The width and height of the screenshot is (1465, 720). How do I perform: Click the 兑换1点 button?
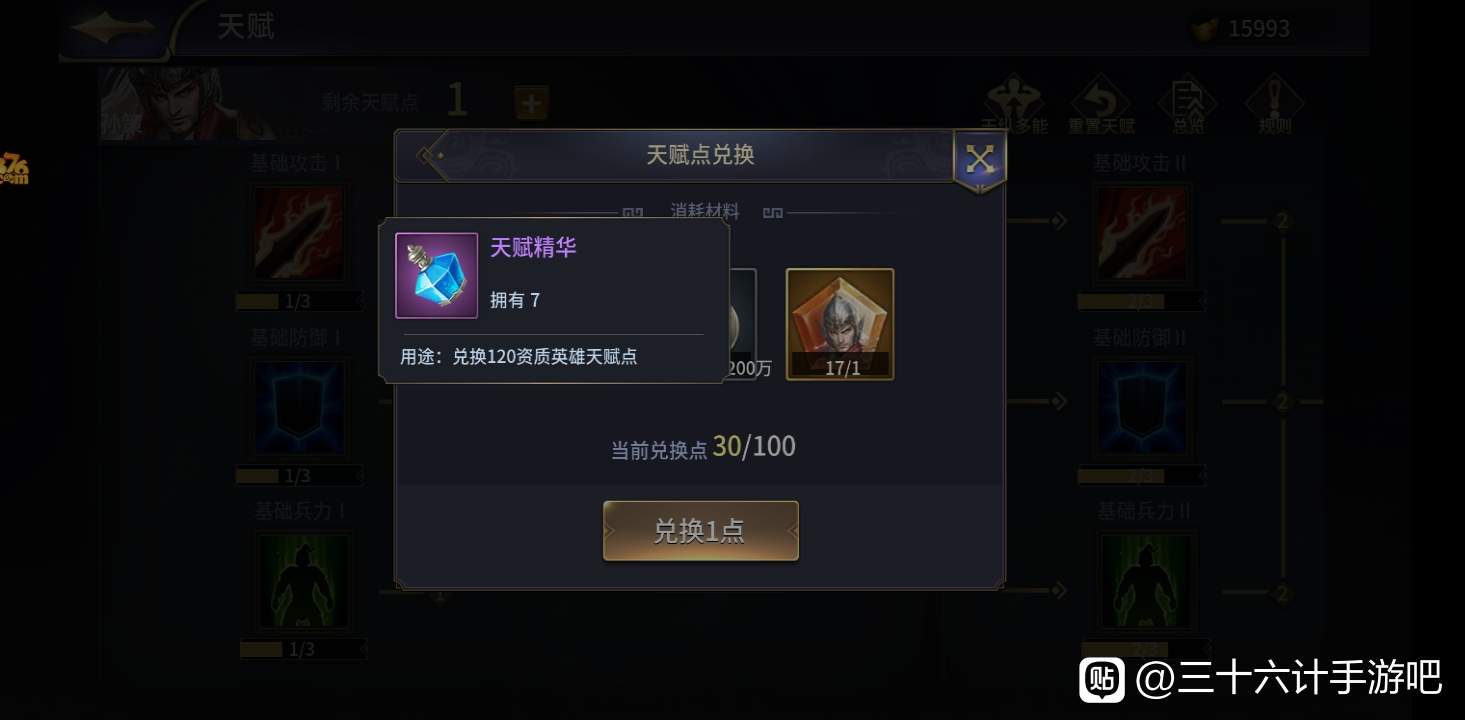tap(700, 531)
